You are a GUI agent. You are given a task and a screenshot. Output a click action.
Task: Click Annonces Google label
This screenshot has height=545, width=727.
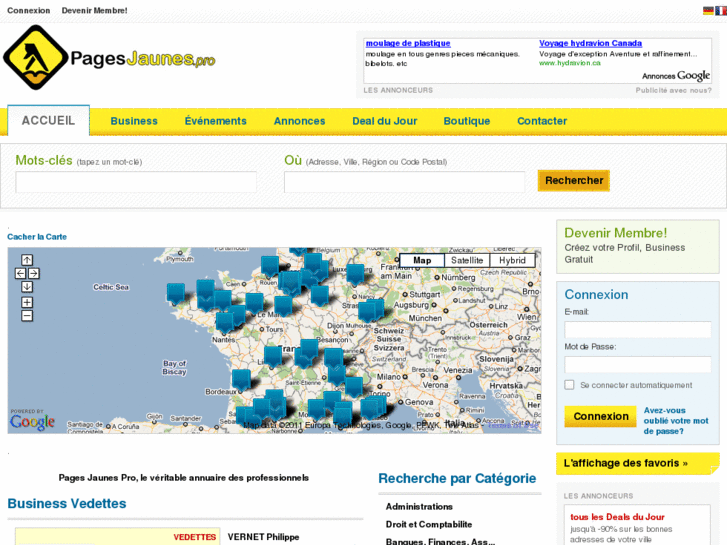click(676, 76)
